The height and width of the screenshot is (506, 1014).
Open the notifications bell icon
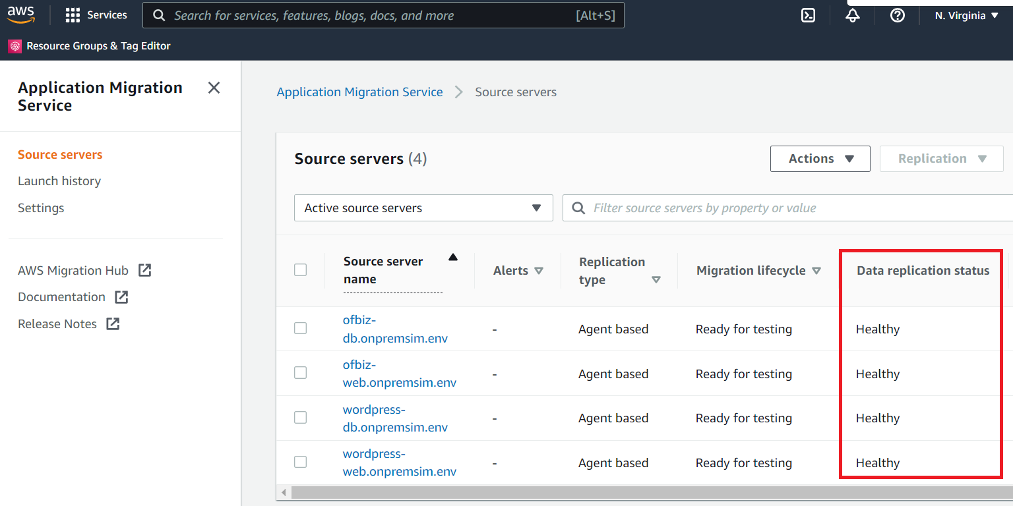(x=853, y=15)
